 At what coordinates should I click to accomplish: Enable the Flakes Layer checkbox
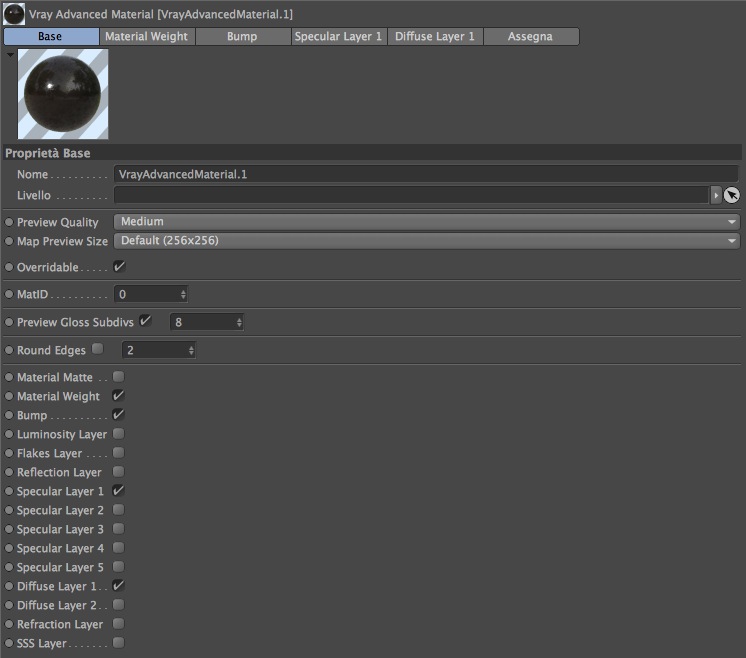click(x=118, y=452)
